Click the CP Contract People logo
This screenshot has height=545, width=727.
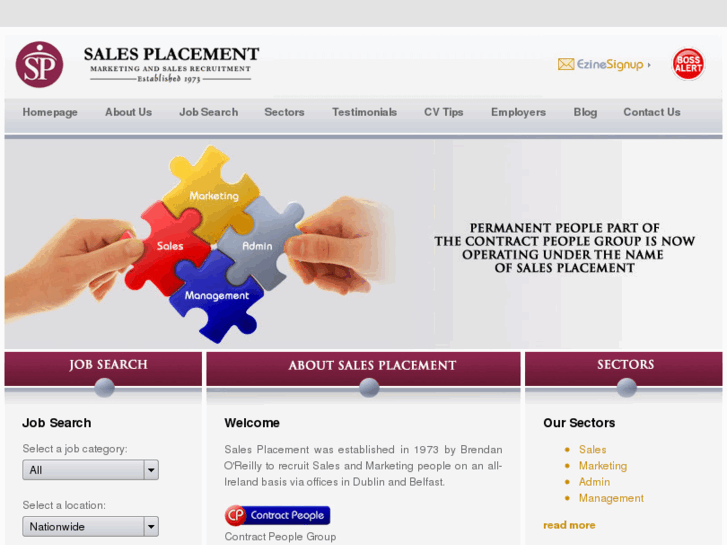[277, 515]
